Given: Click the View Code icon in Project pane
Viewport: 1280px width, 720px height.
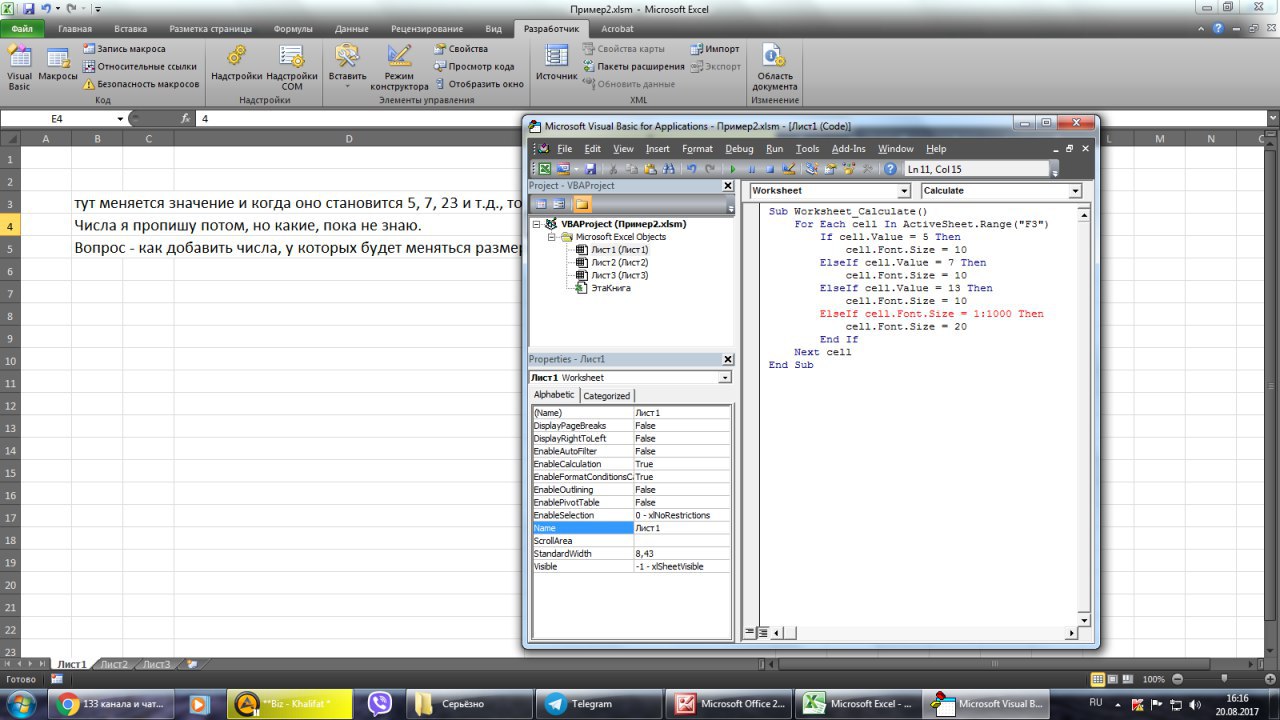Looking at the screenshot, I should 542,204.
